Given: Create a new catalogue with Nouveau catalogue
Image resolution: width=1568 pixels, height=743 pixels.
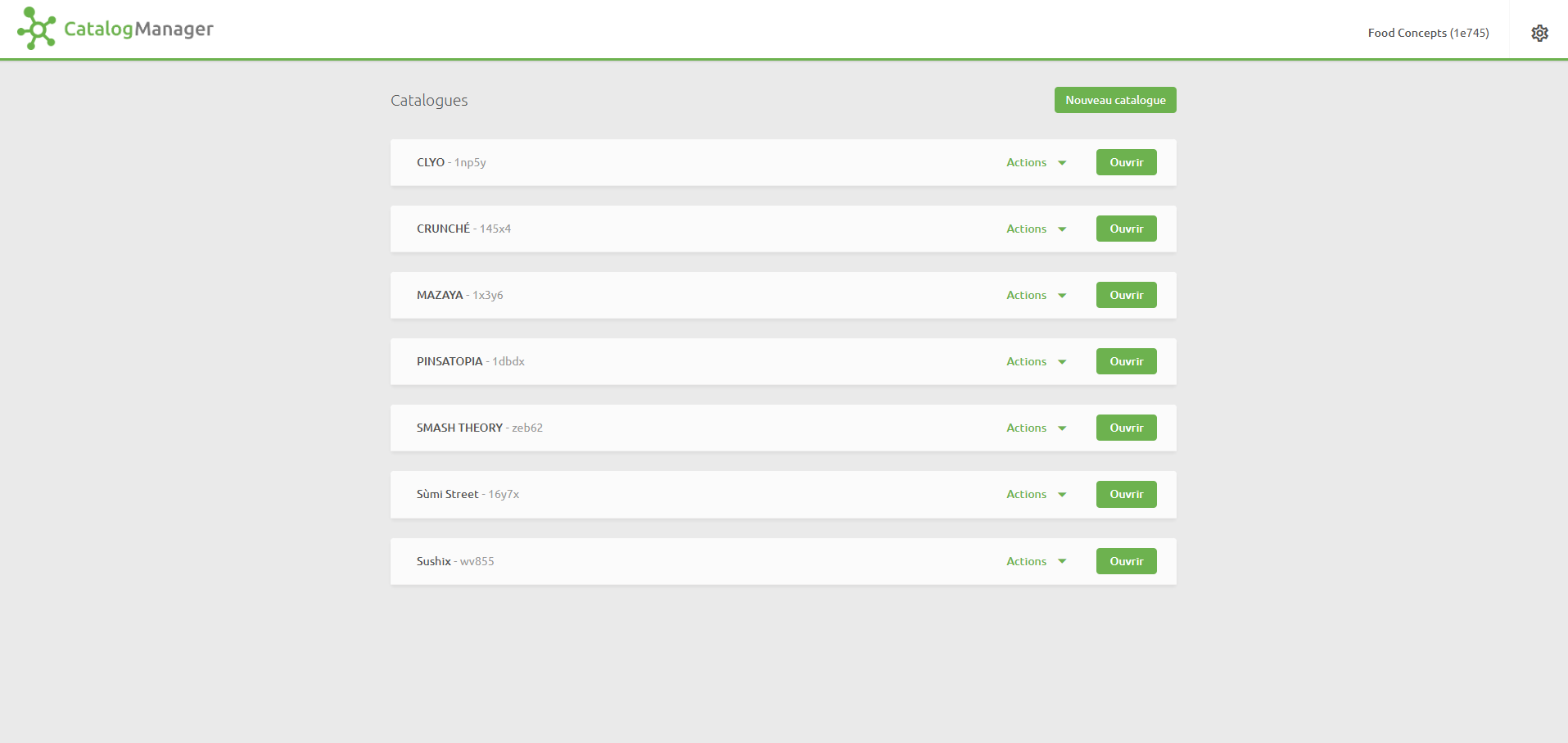Looking at the screenshot, I should point(1114,100).
